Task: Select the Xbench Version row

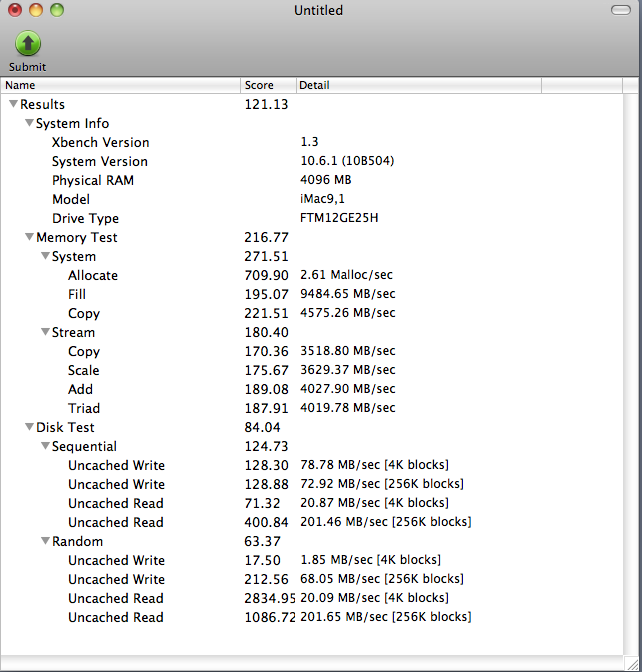Action: click(312, 142)
